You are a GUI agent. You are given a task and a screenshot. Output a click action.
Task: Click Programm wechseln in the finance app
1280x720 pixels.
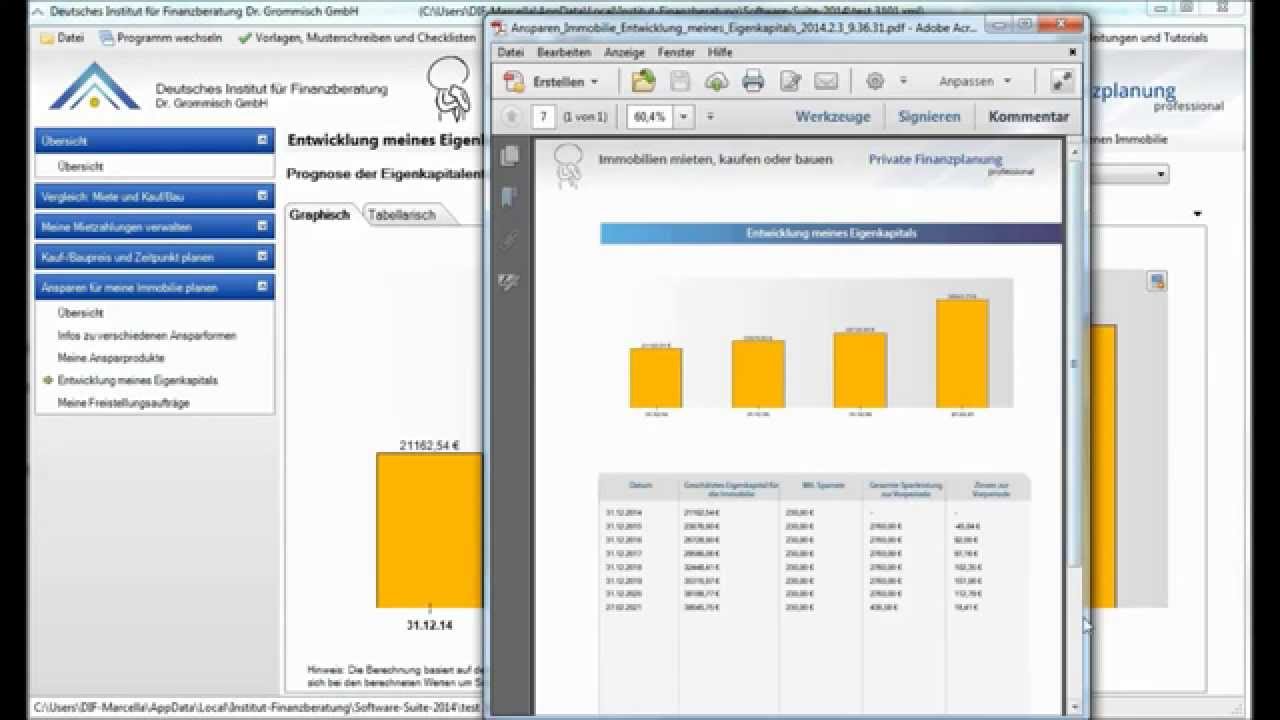point(160,38)
